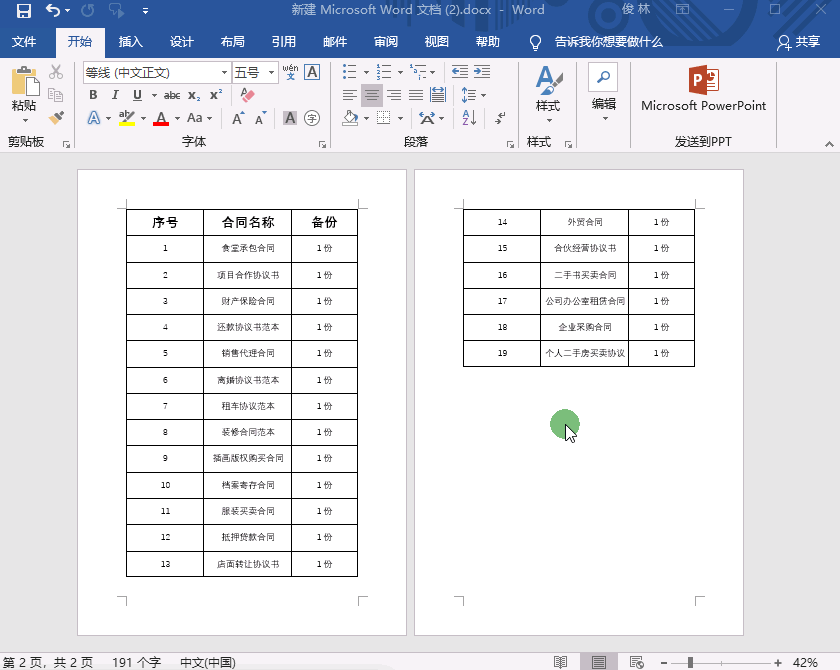
Task: Open the 样式 styles gallery
Action: tap(548, 94)
